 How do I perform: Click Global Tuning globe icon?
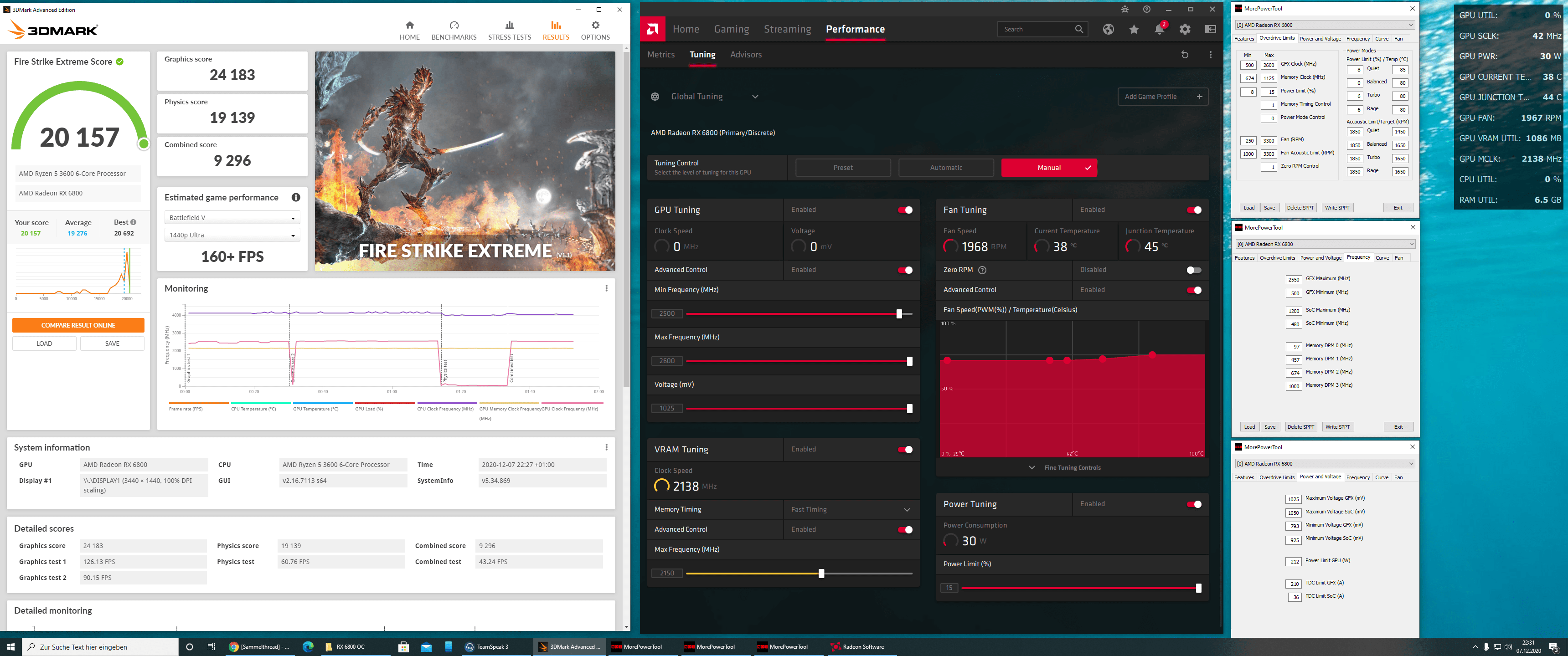click(x=655, y=97)
